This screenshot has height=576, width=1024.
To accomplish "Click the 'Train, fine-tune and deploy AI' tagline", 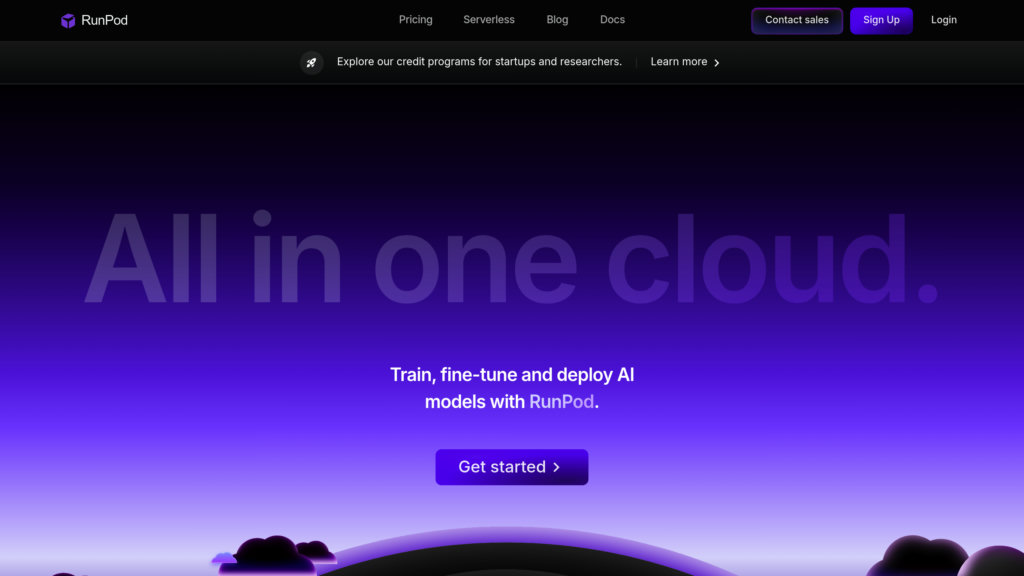I will (x=512, y=375).
